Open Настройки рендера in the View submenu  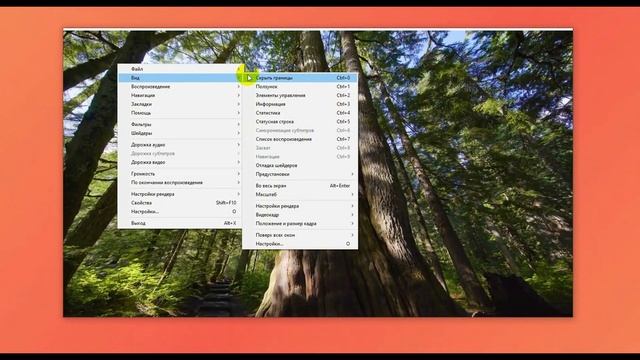tap(300, 206)
